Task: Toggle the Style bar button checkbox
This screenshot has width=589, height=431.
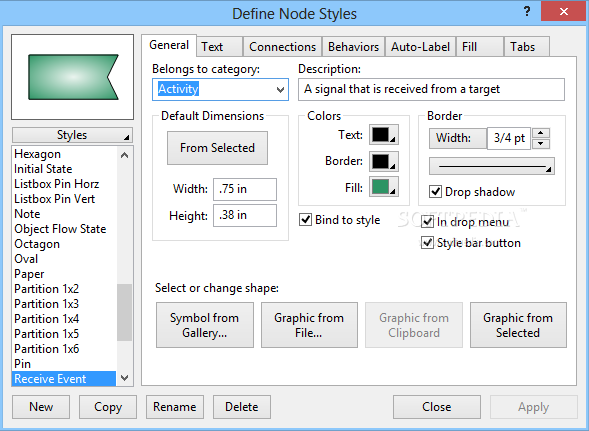Action: [x=427, y=243]
